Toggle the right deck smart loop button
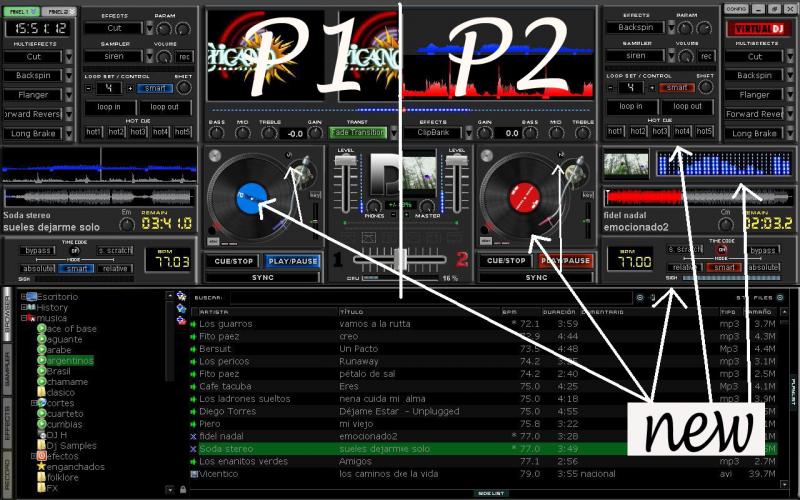Viewport: 800px width, 500px height. [x=677, y=88]
